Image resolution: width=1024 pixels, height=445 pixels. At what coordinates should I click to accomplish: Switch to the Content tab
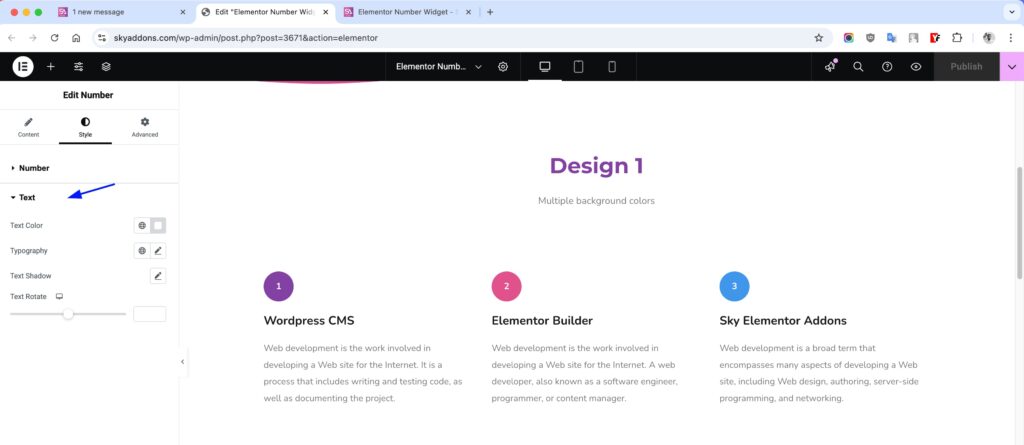(x=28, y=127)
